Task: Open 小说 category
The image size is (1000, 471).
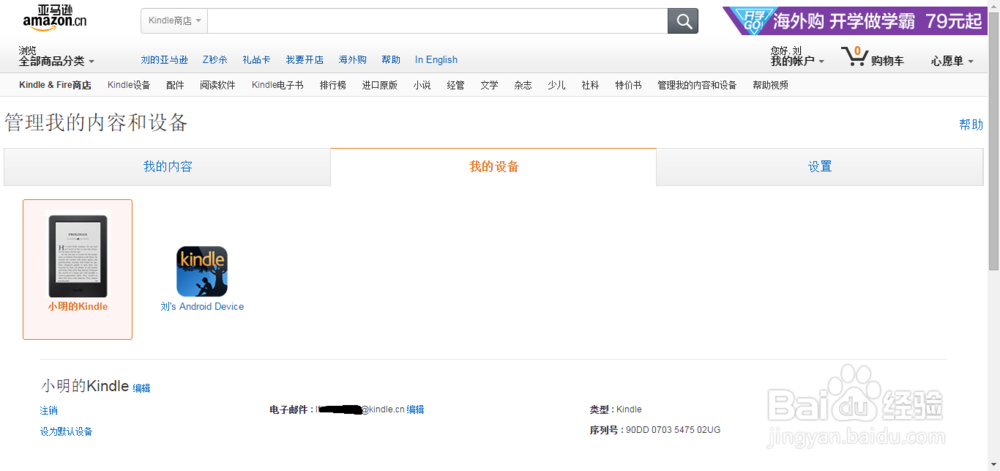Action: click(422, 85)
